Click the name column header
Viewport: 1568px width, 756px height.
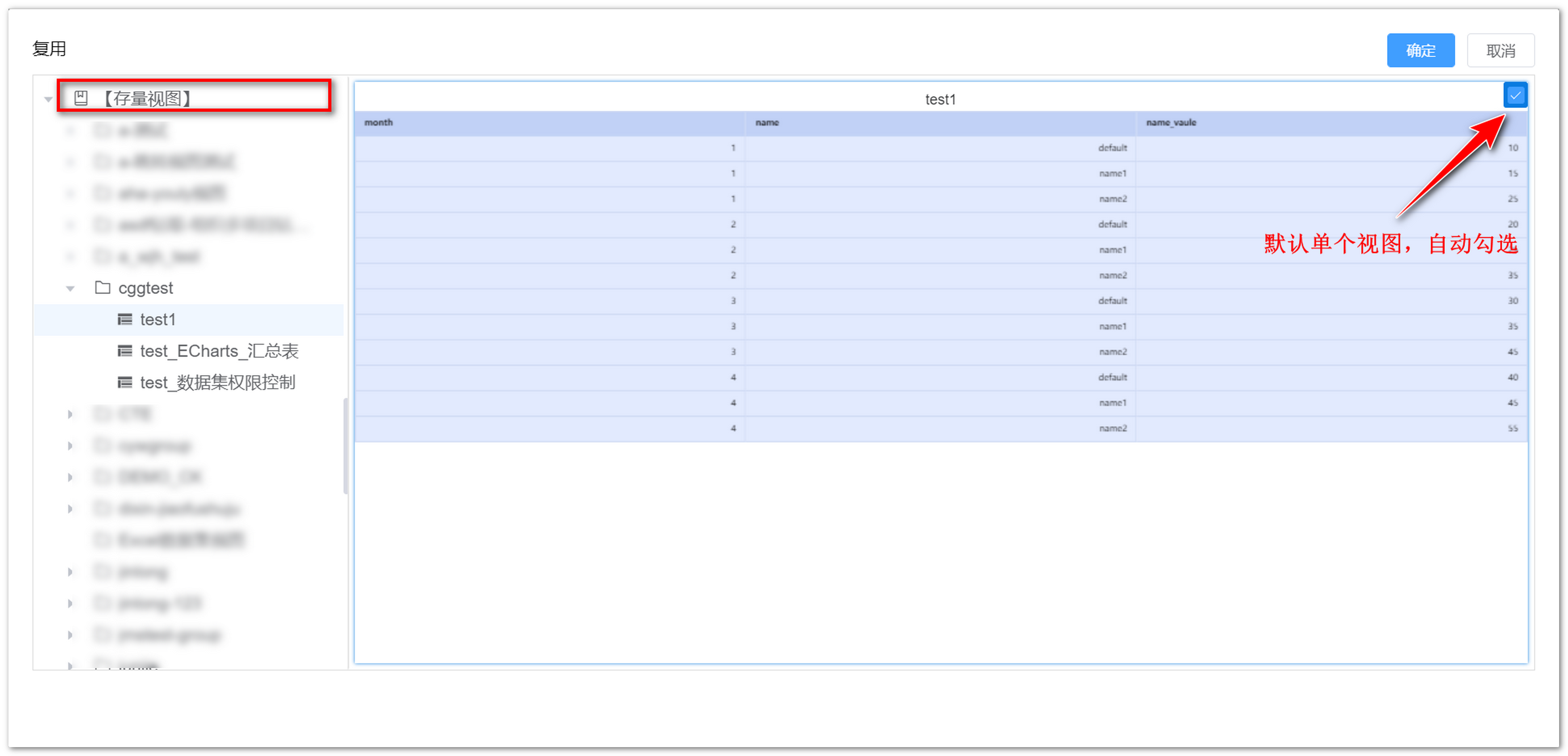coord(766,122)
